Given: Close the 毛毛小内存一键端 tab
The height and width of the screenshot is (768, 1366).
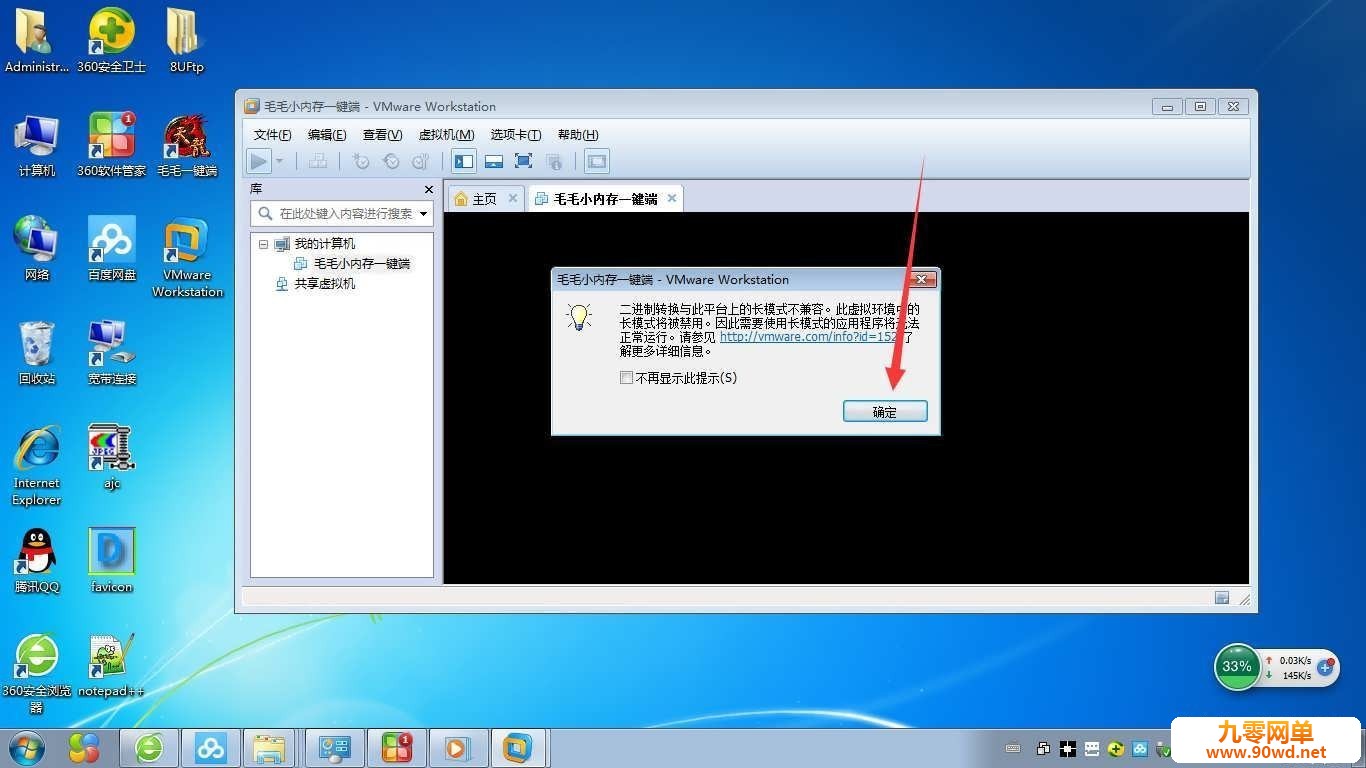Looking at the screenshot, I should [672, 198].
